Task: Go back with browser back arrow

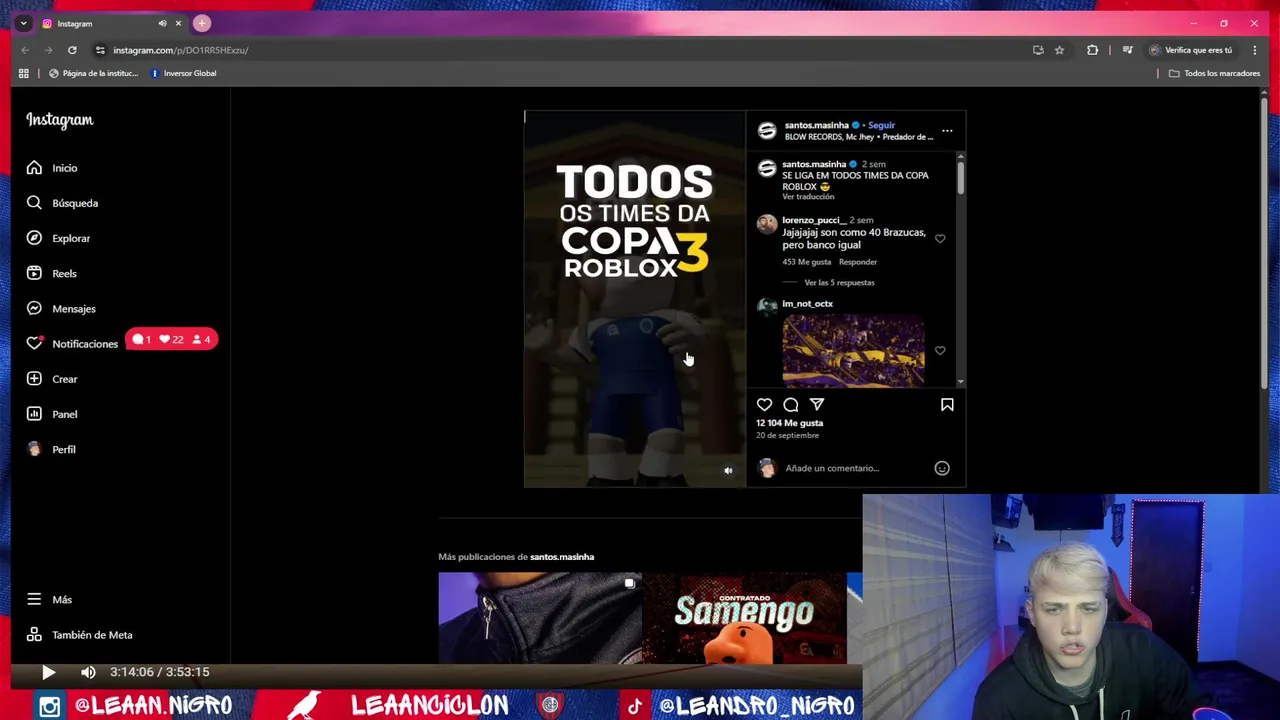Action: click(25, 50)
